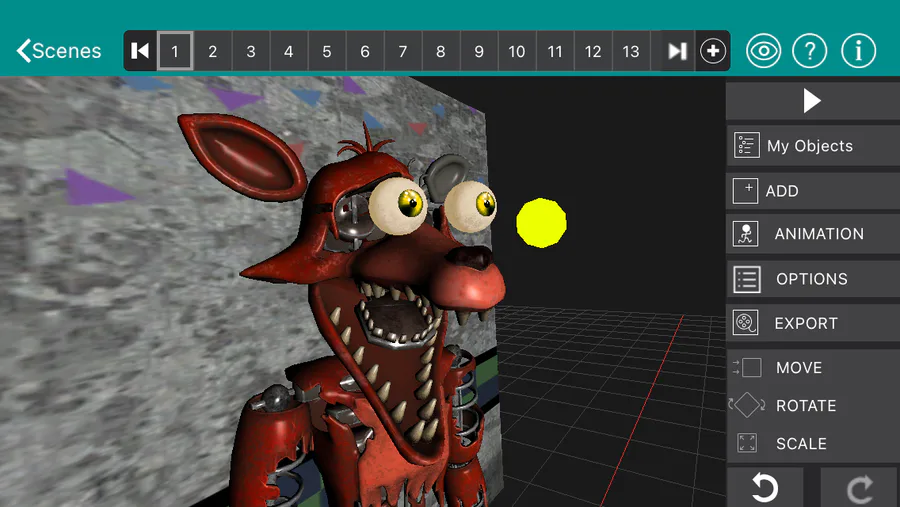Open My Objects list
The image size is (900, 507).
click(x=813, y=146)
